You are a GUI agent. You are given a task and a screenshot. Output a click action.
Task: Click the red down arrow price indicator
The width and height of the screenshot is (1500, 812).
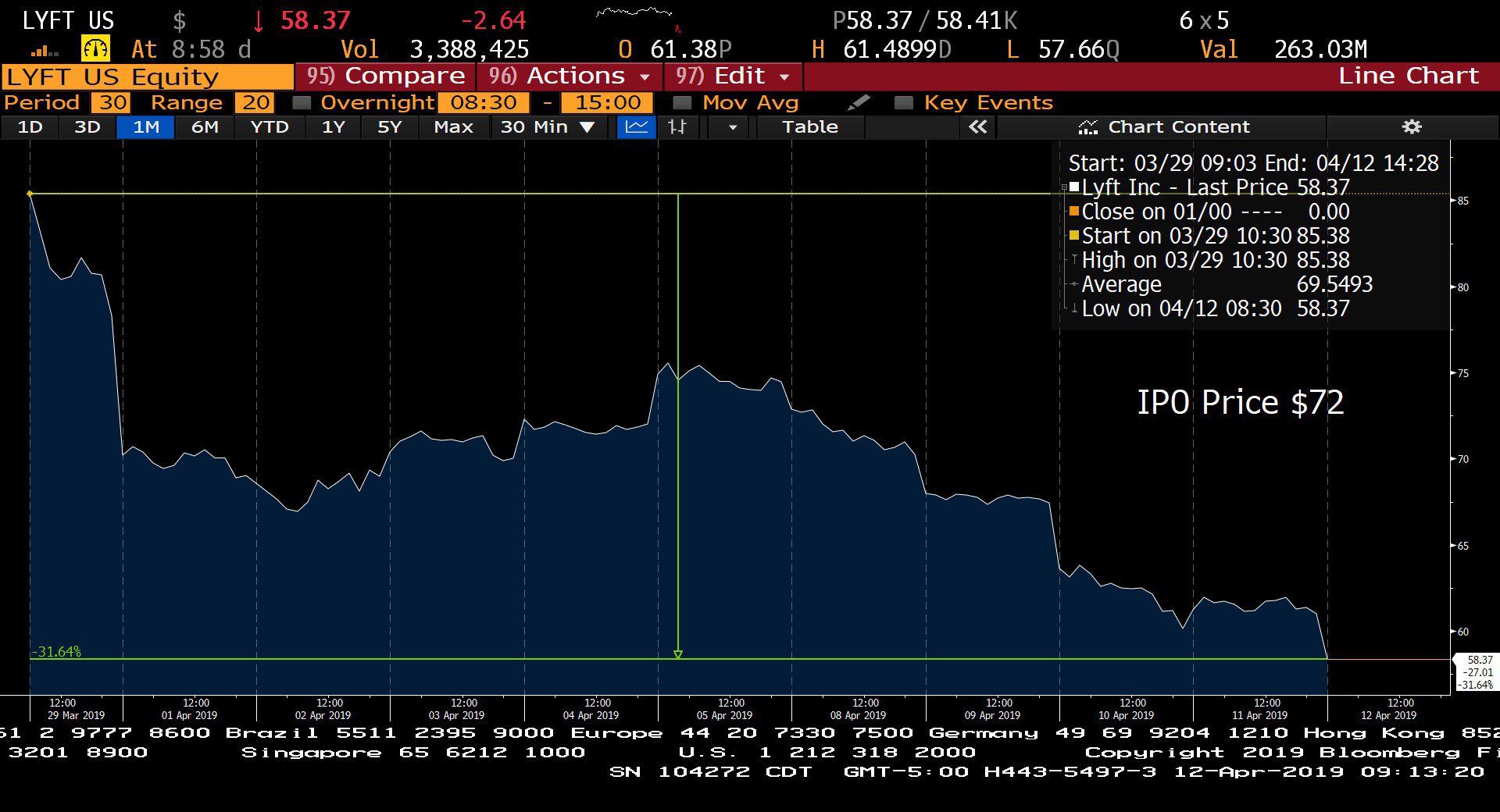(x=259, y=21)
